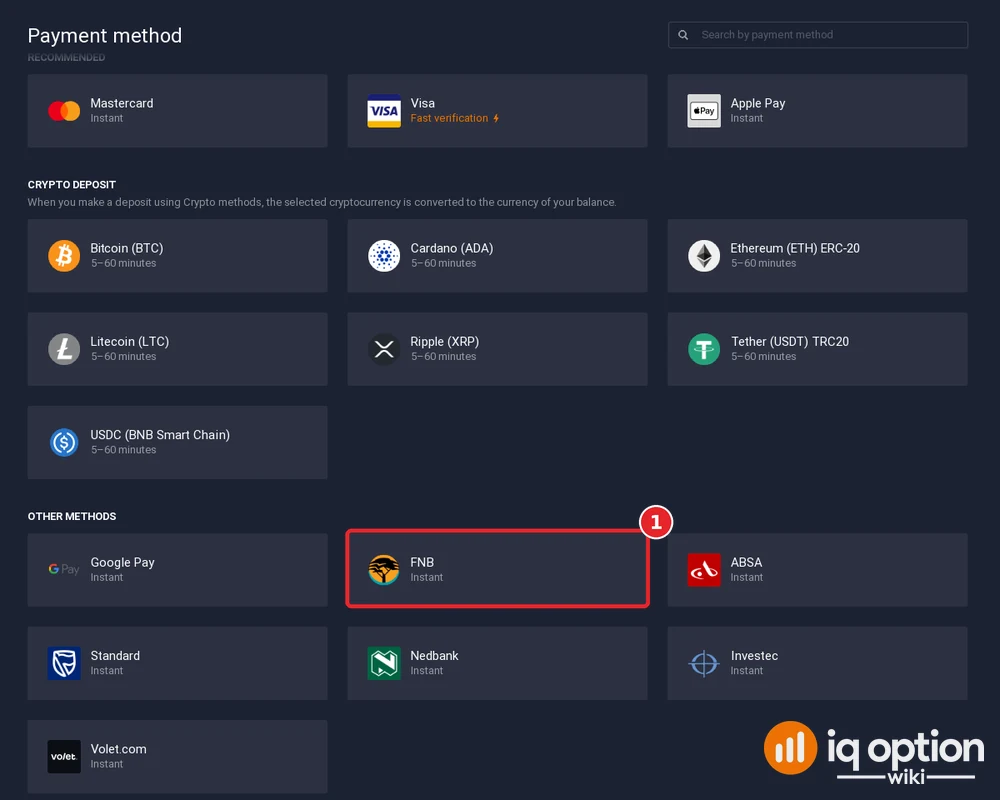
Task: Click the 'Instant' label under Apple Pay
Action: point(747,118)
